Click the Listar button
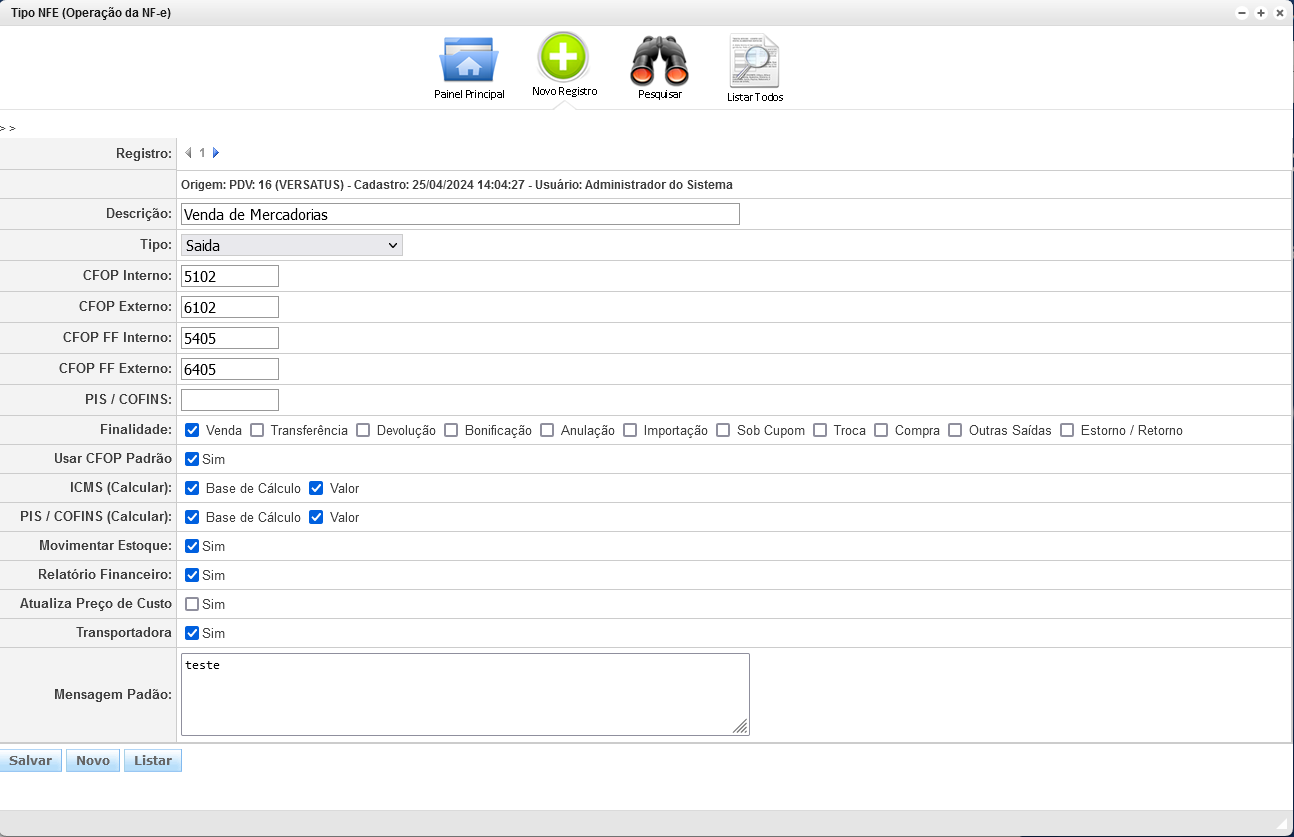The width and height of the screenshot is (1294, 837). [x=153, y=761]
